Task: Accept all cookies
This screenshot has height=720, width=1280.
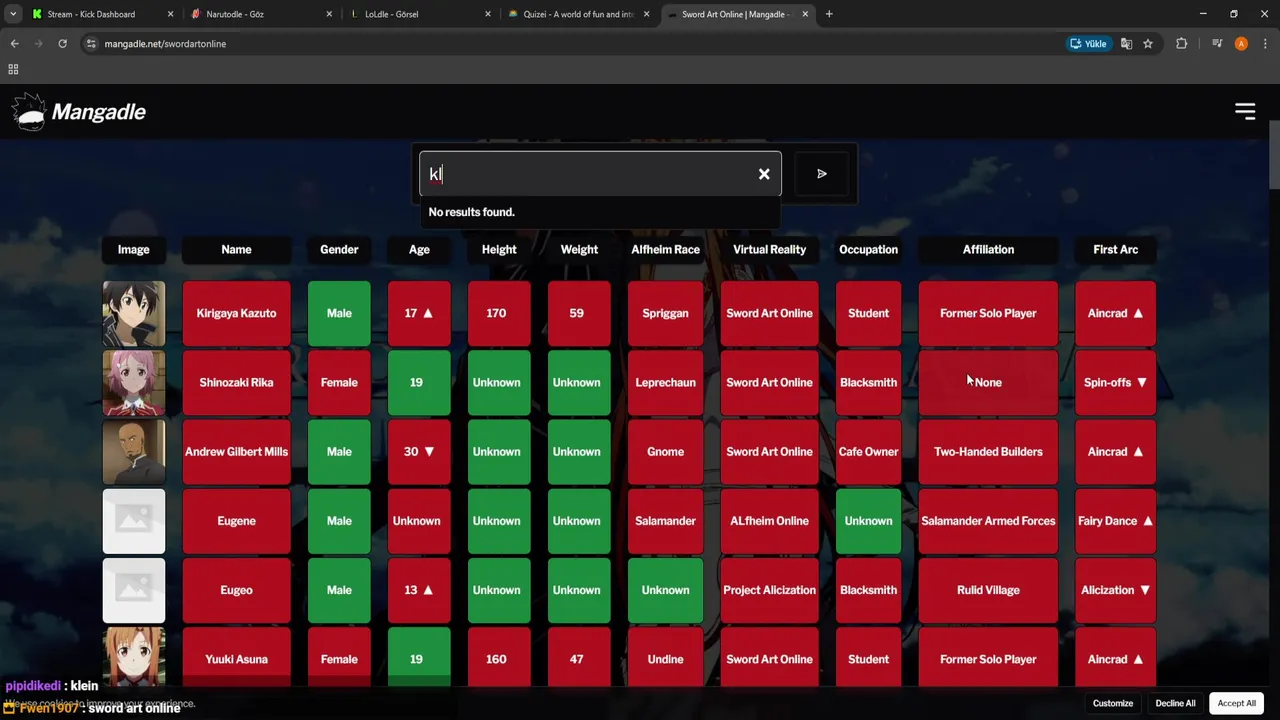Action: (x=1236, y=703)
